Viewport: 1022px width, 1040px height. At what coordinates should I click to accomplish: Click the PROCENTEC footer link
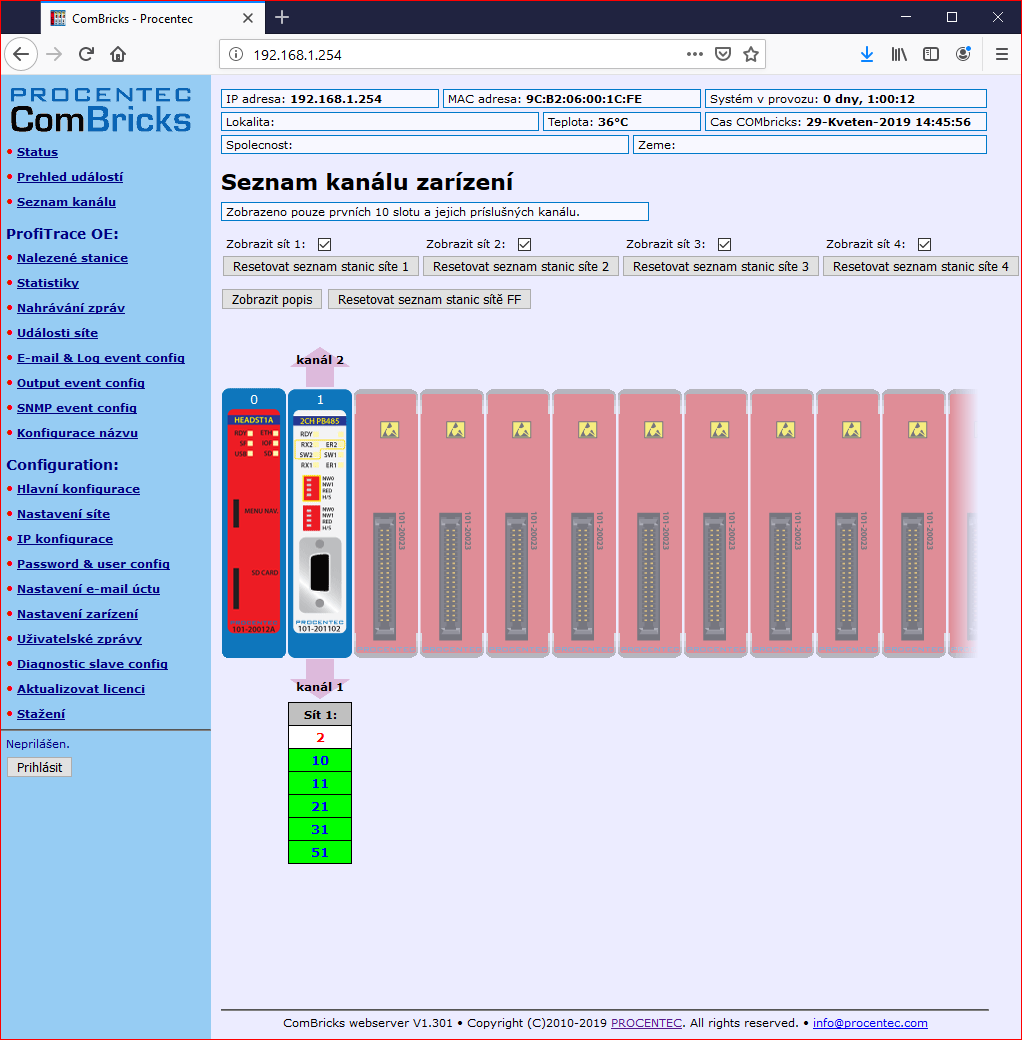click(x=646, y=1023)
